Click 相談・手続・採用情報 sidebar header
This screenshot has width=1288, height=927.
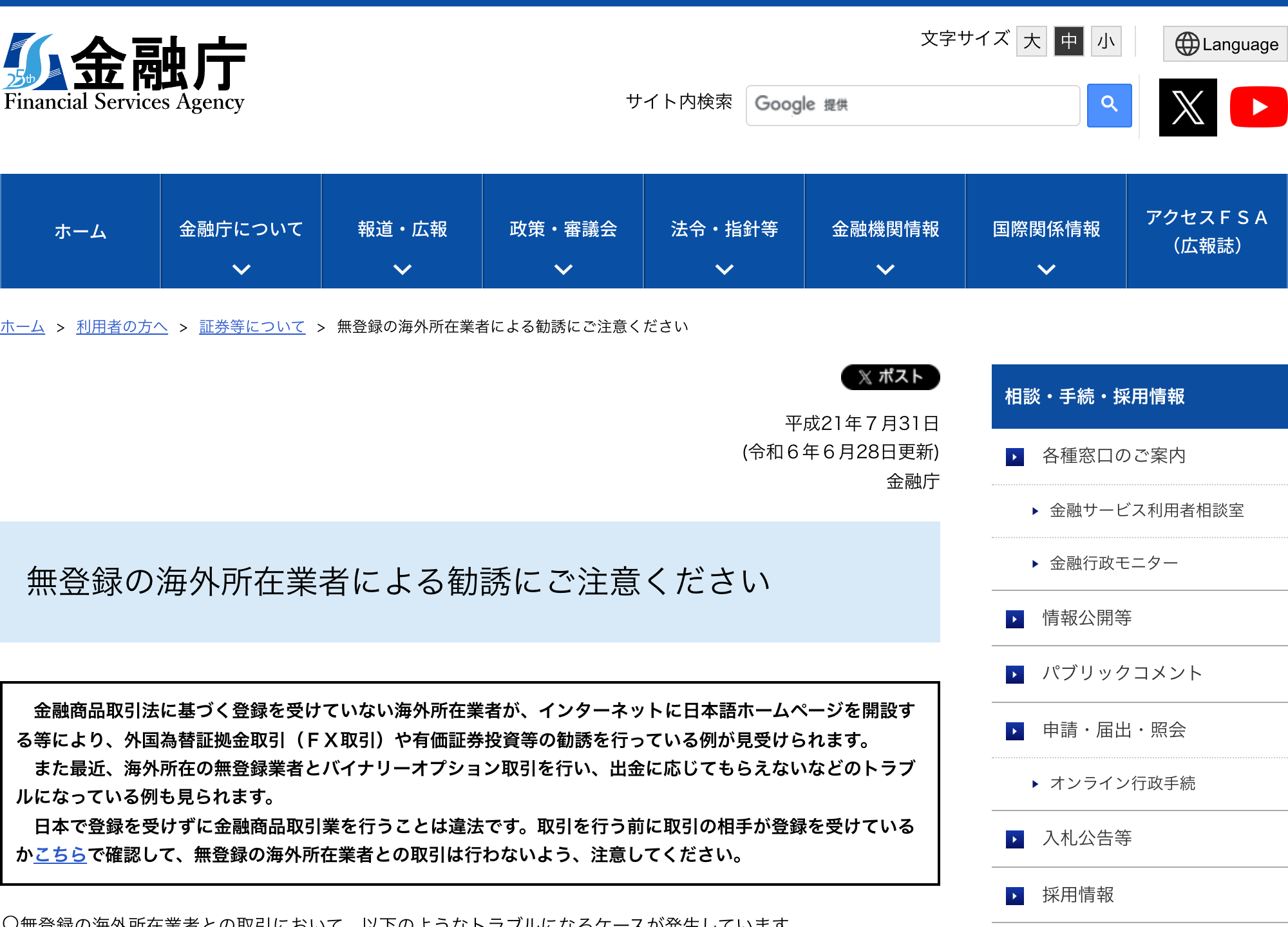[x=1139, y=397]
